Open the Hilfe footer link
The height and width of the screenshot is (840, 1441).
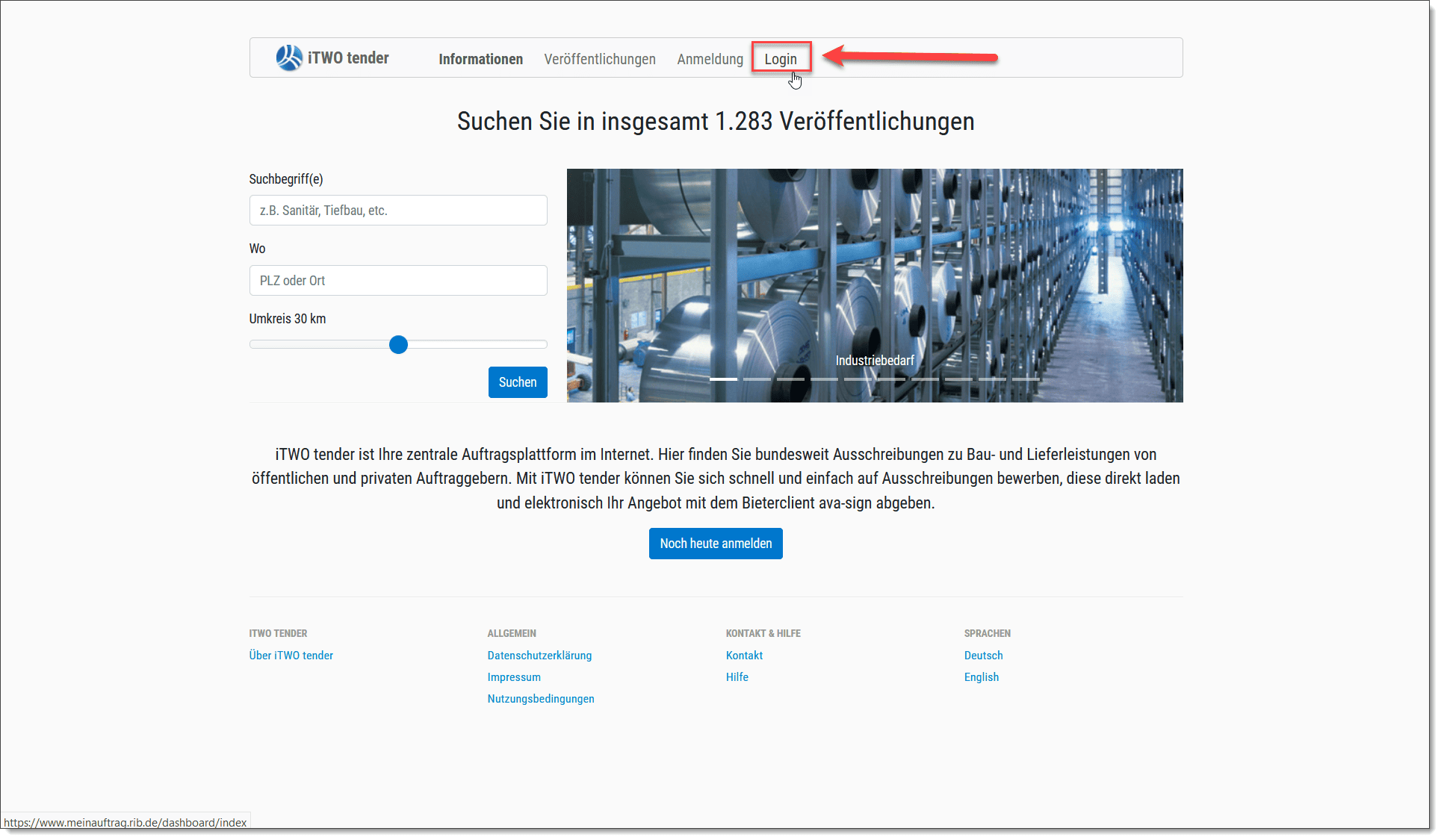tap(737, 677)
